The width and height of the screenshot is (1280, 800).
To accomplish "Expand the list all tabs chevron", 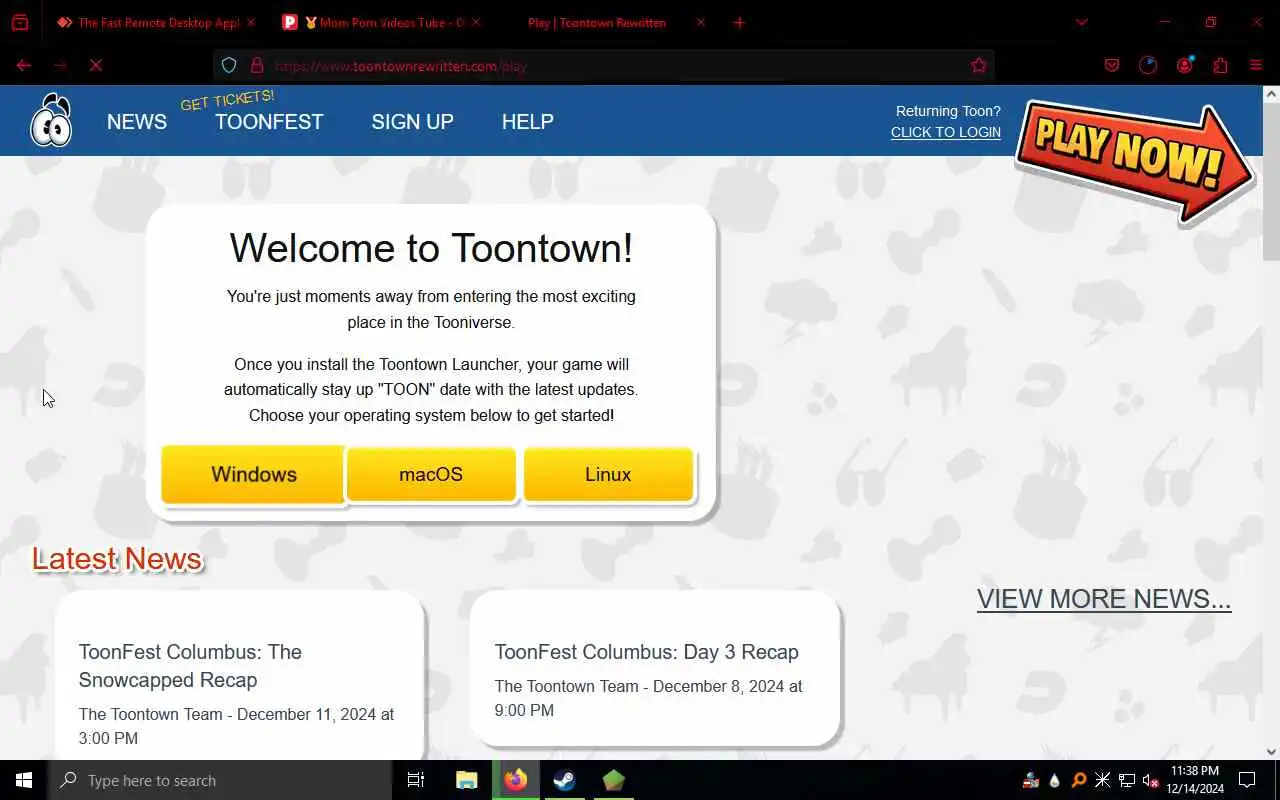I will point(1082,22).
